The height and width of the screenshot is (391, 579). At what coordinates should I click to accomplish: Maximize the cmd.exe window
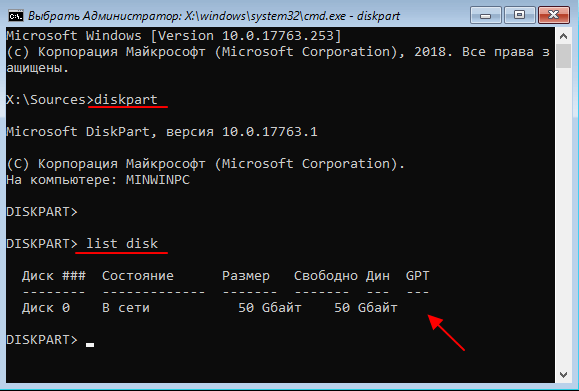[x=519, y=16]
